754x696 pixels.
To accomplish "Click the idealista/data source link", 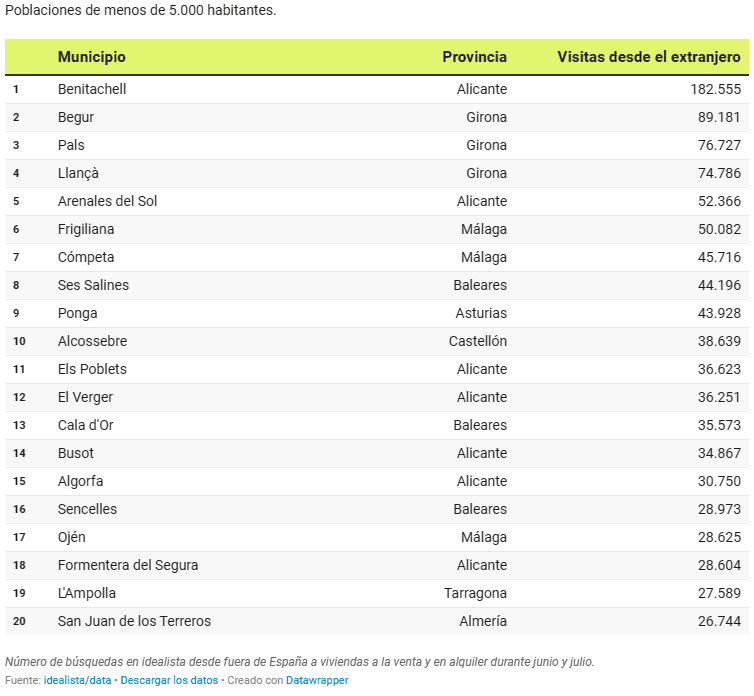I will click(x=77, y=680).
